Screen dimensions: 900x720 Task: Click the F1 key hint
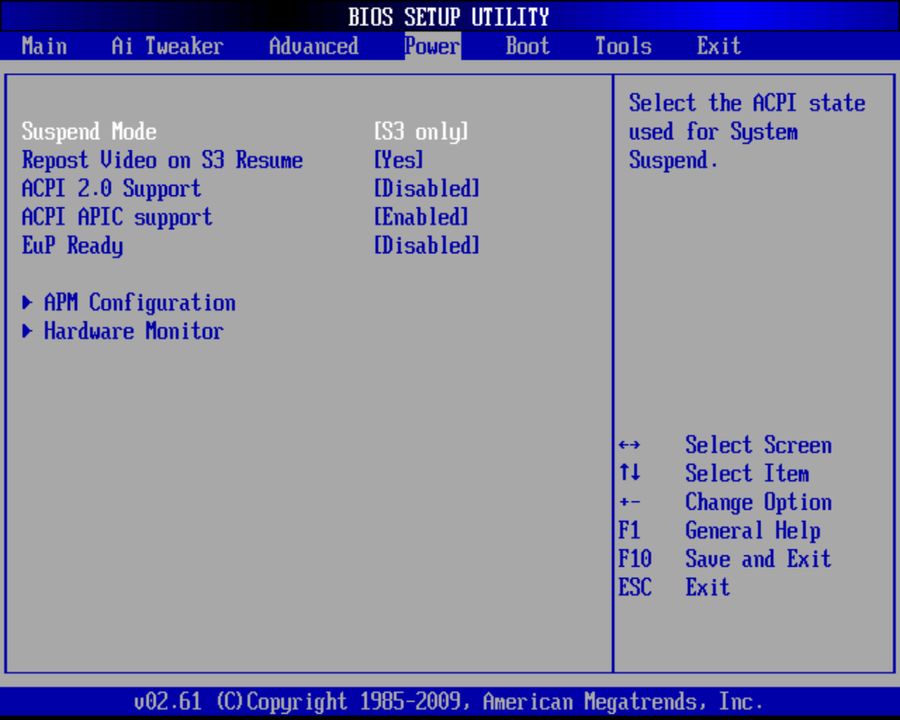629,530
